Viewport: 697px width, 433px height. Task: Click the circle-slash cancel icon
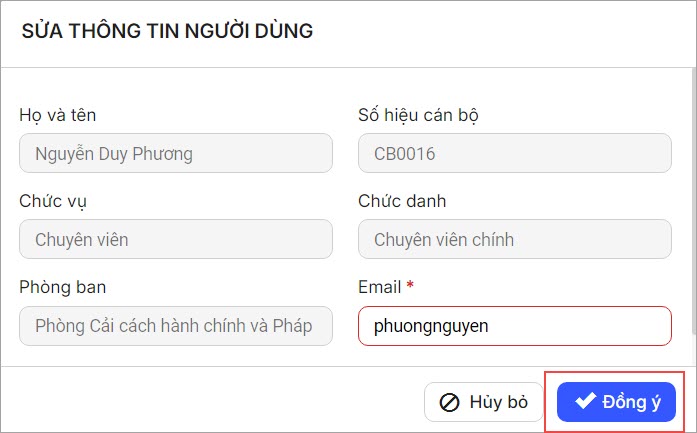450,402
